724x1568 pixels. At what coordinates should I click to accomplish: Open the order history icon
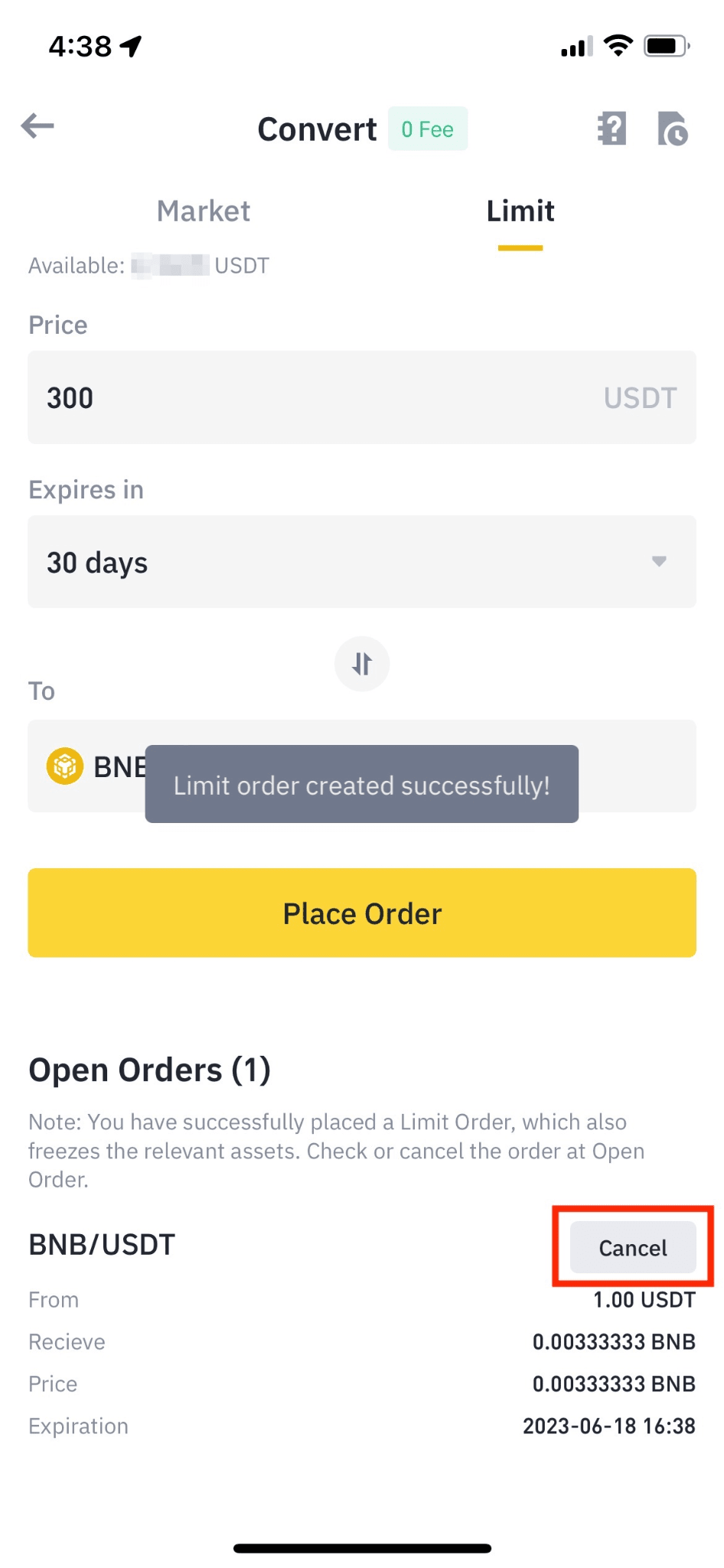pyautogui.click(x=673, y=129)
